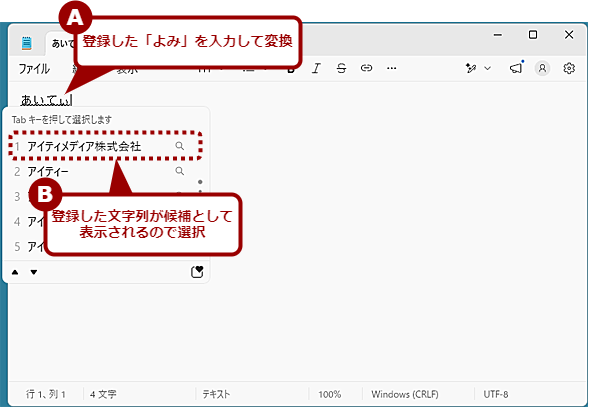The image size is (589, 408).
Task: Open the emoji panel heart icon
Action: tap(197, 272)
